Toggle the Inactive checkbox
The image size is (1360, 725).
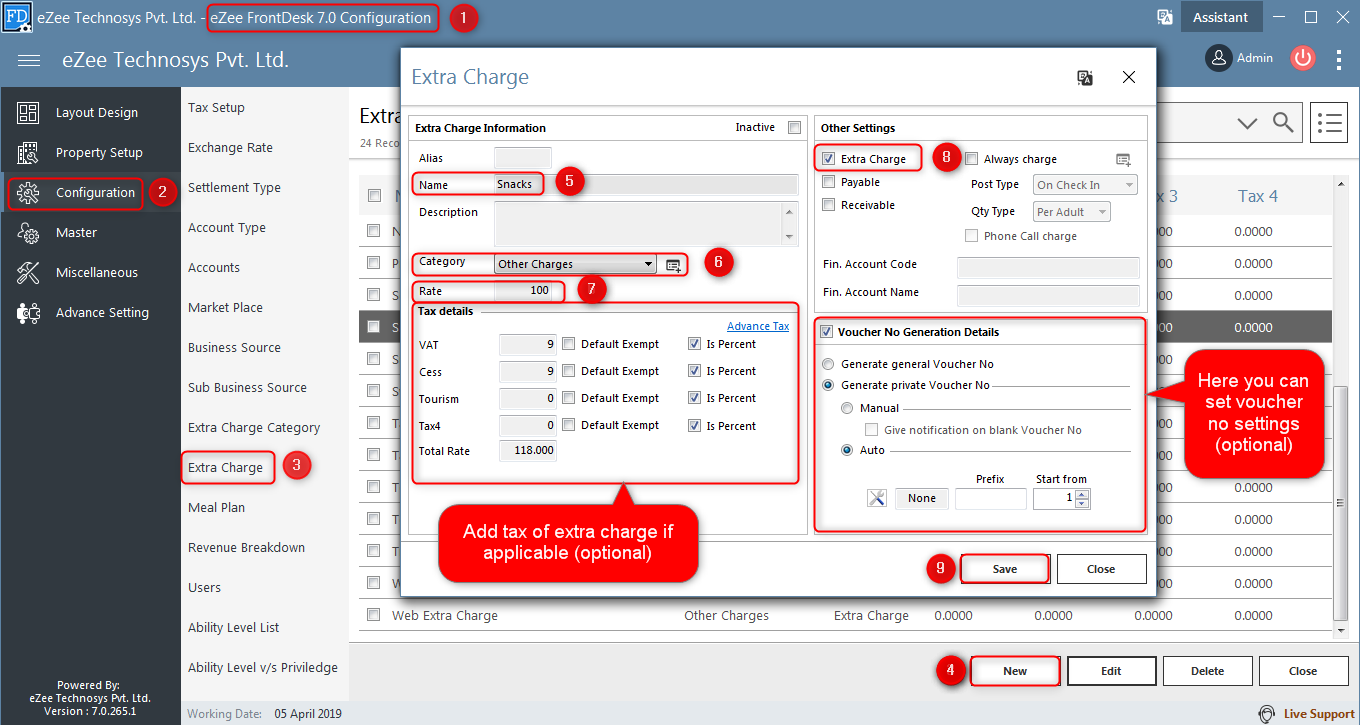click(x=795, y=128)
